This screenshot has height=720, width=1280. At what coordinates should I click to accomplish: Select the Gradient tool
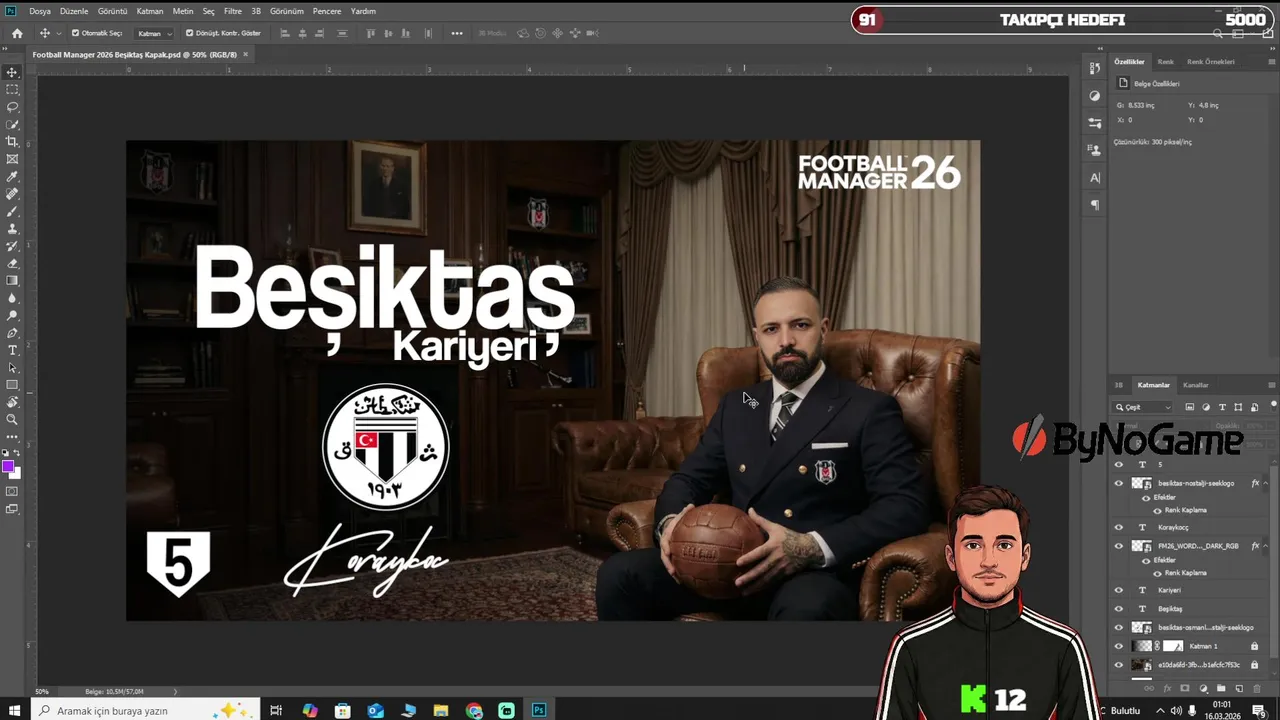(12, 280)
